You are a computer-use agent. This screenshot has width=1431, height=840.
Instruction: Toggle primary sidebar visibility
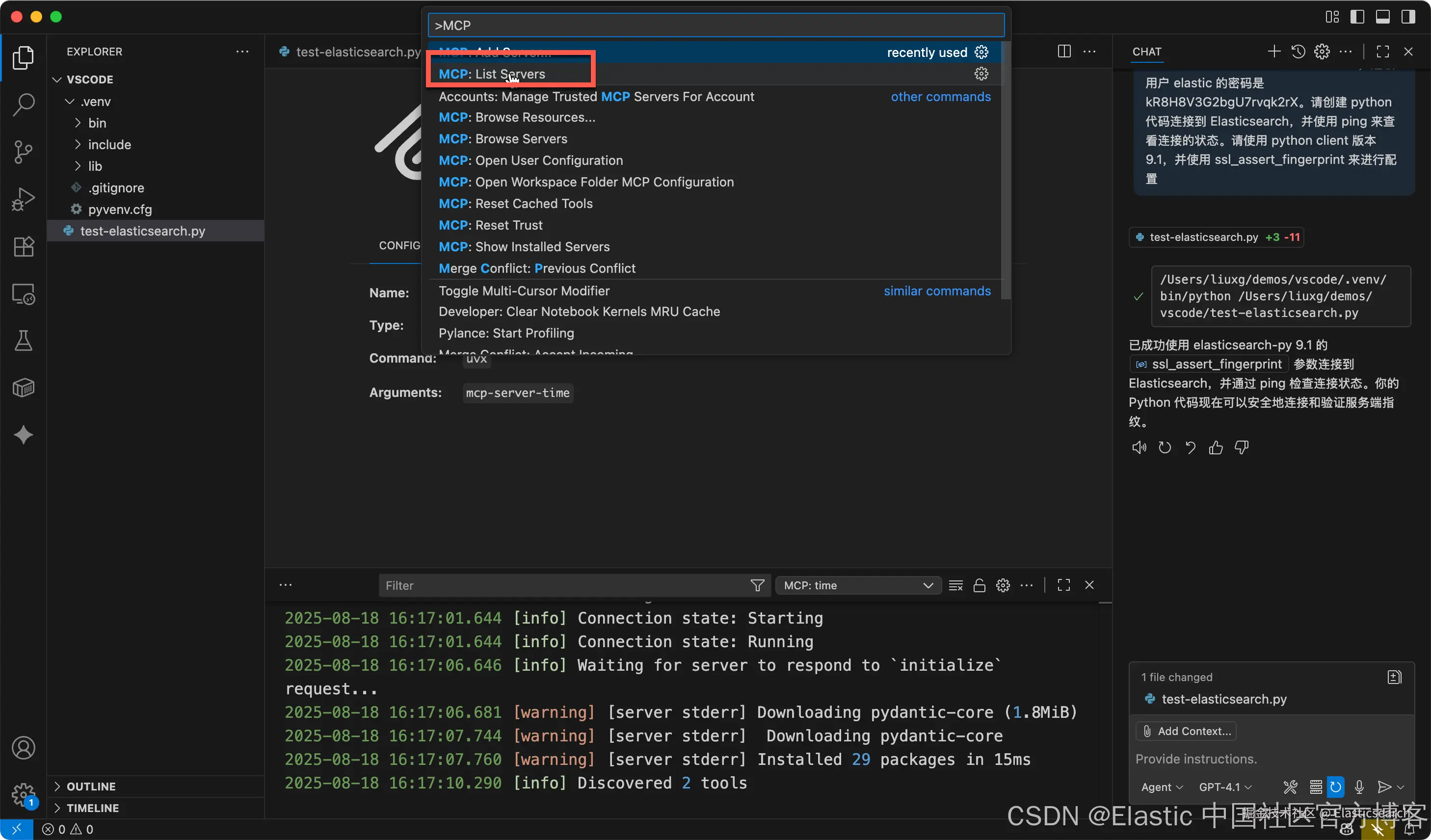point(1357,17)
